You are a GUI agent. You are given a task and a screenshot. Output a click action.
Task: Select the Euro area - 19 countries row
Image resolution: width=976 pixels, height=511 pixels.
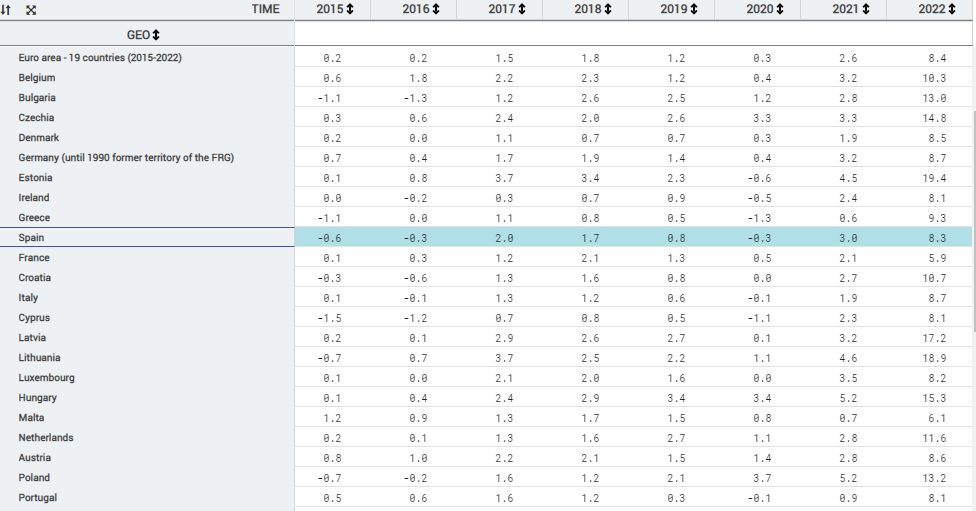(x=100, y=58)
